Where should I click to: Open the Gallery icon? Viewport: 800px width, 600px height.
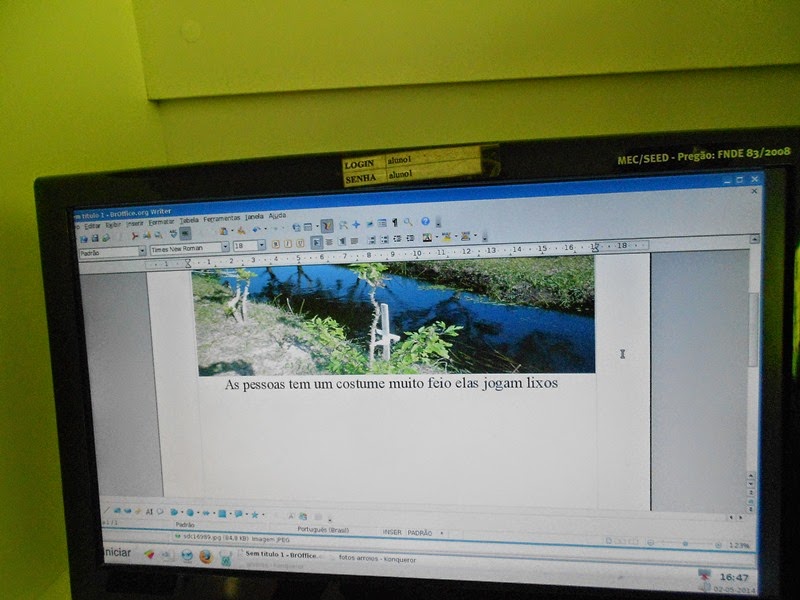click(x=370, y=223)
